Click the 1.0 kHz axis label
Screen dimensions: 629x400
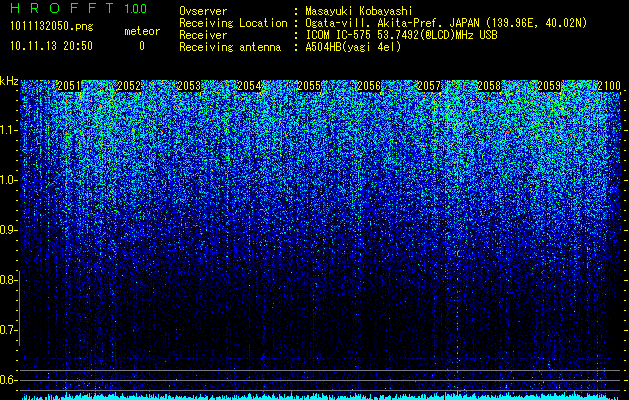point(8,180)
